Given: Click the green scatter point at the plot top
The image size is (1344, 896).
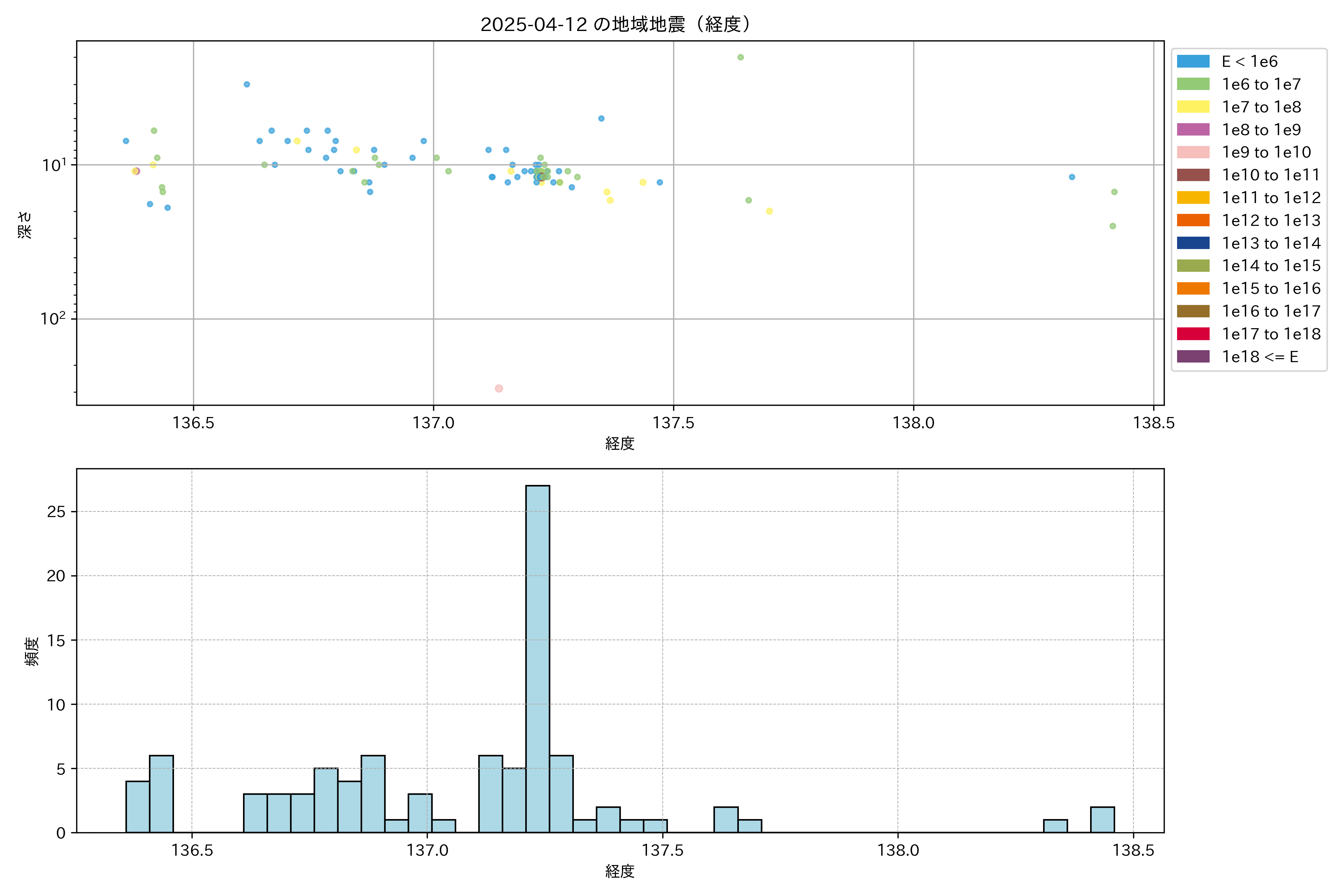Looking at the screenshot, I should tap(741, 57).
